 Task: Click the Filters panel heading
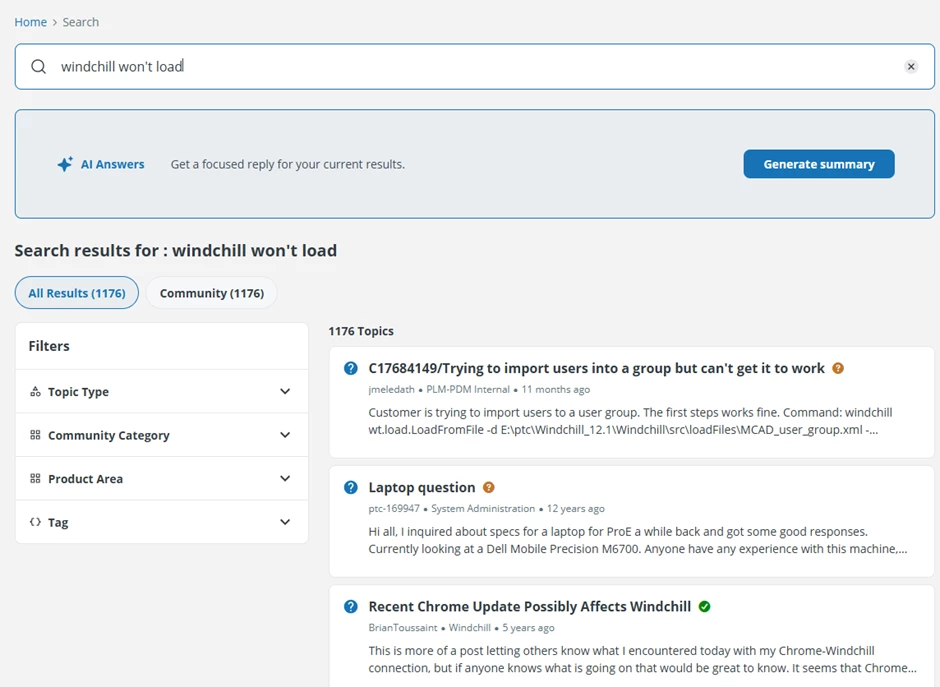coord(49,346)
